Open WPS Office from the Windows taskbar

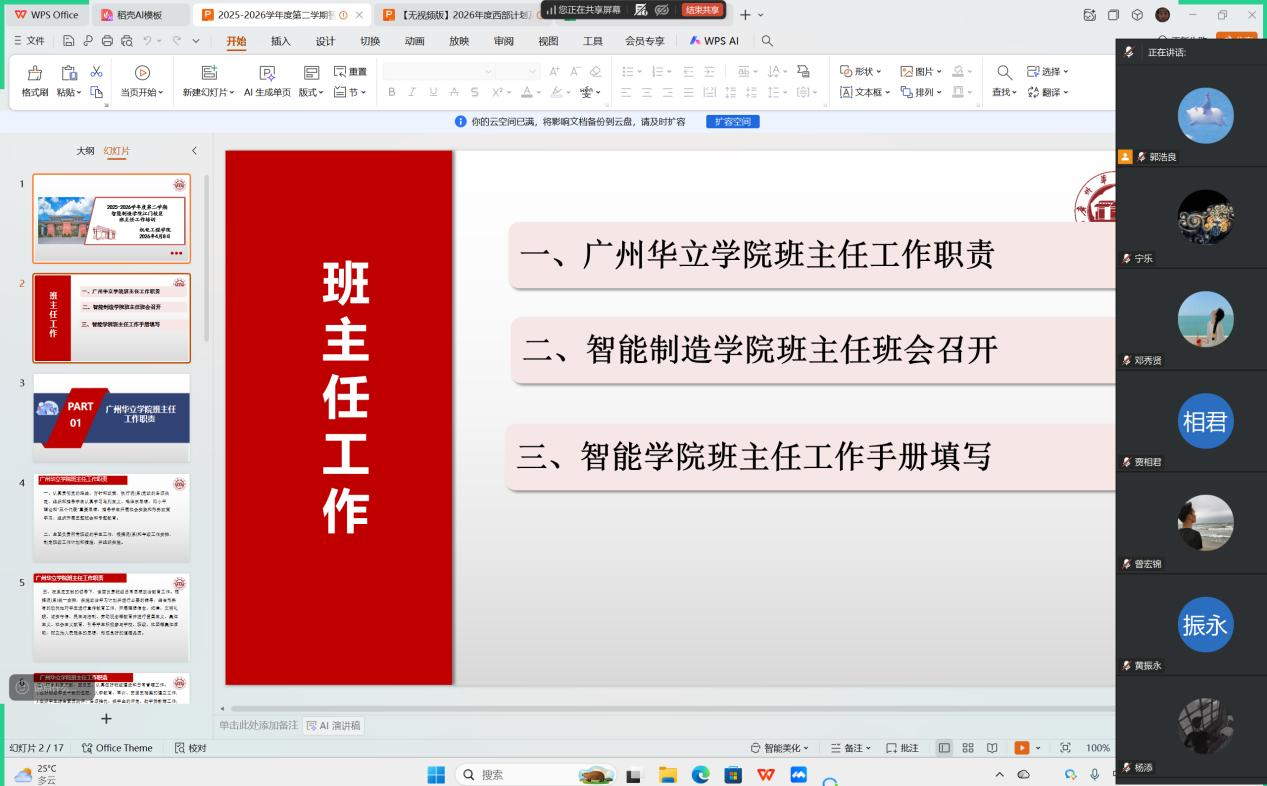coord(765,775)
